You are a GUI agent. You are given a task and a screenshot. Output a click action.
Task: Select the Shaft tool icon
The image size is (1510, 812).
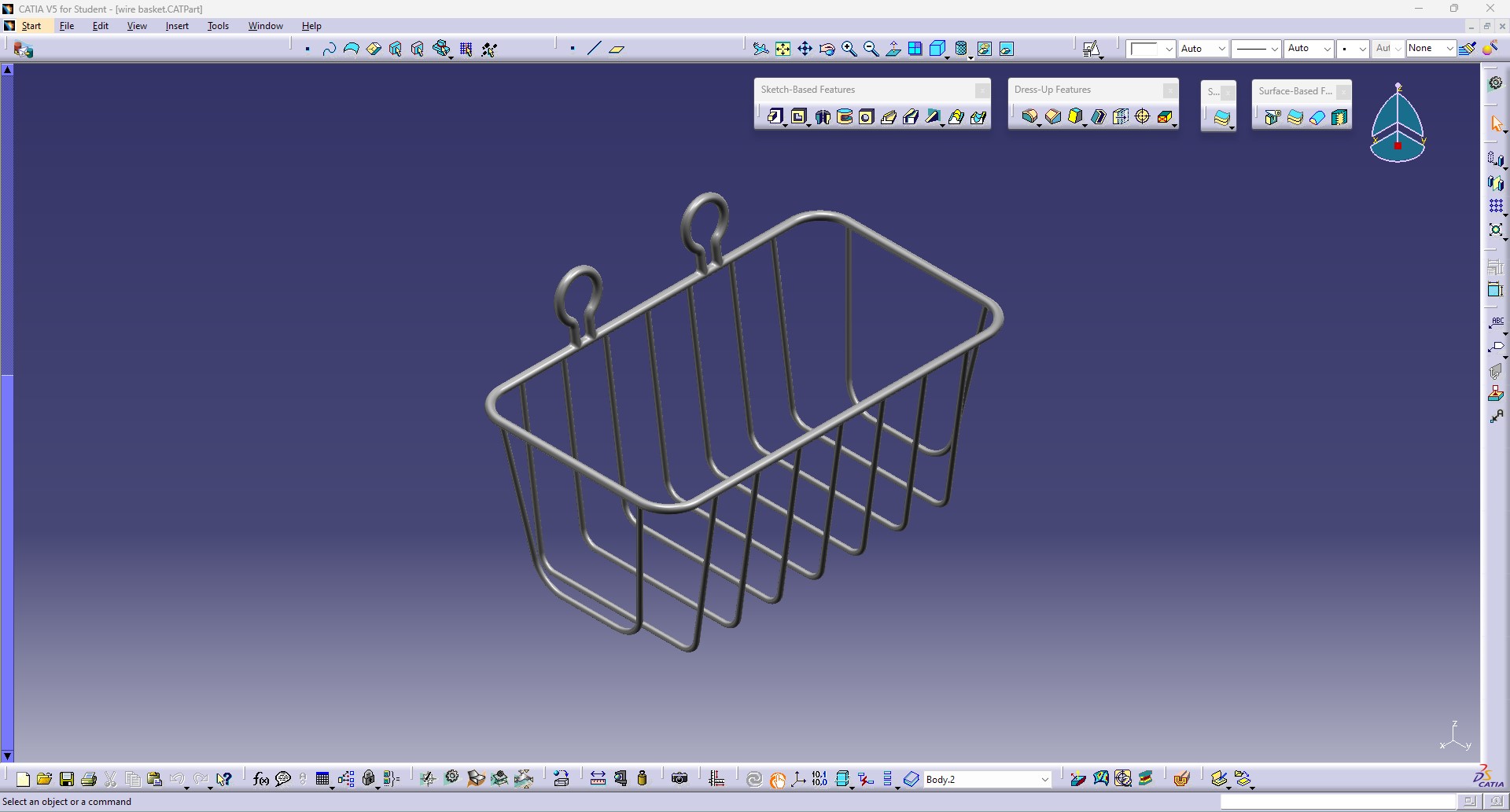823,117
